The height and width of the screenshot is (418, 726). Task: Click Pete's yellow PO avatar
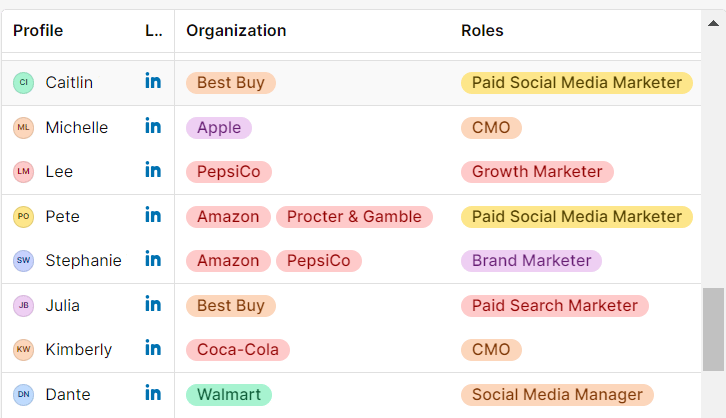(24, 217)
